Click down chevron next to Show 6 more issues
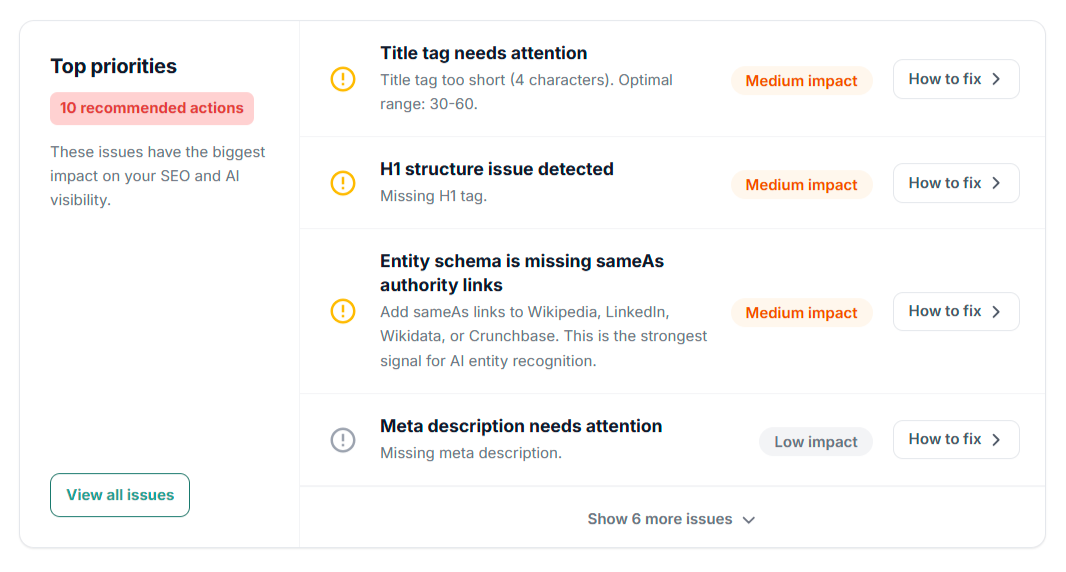1066x572 pixels. pos(749,520)
